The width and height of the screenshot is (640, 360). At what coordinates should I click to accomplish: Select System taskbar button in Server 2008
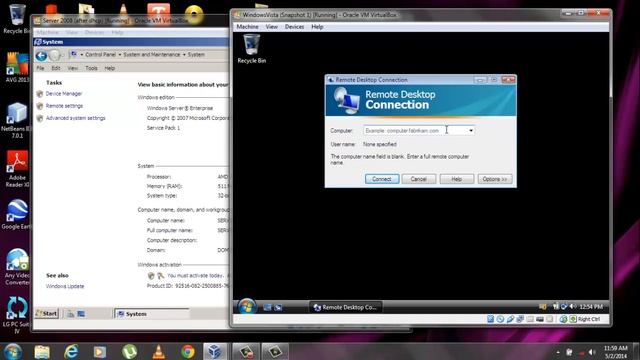coord(151,314)
